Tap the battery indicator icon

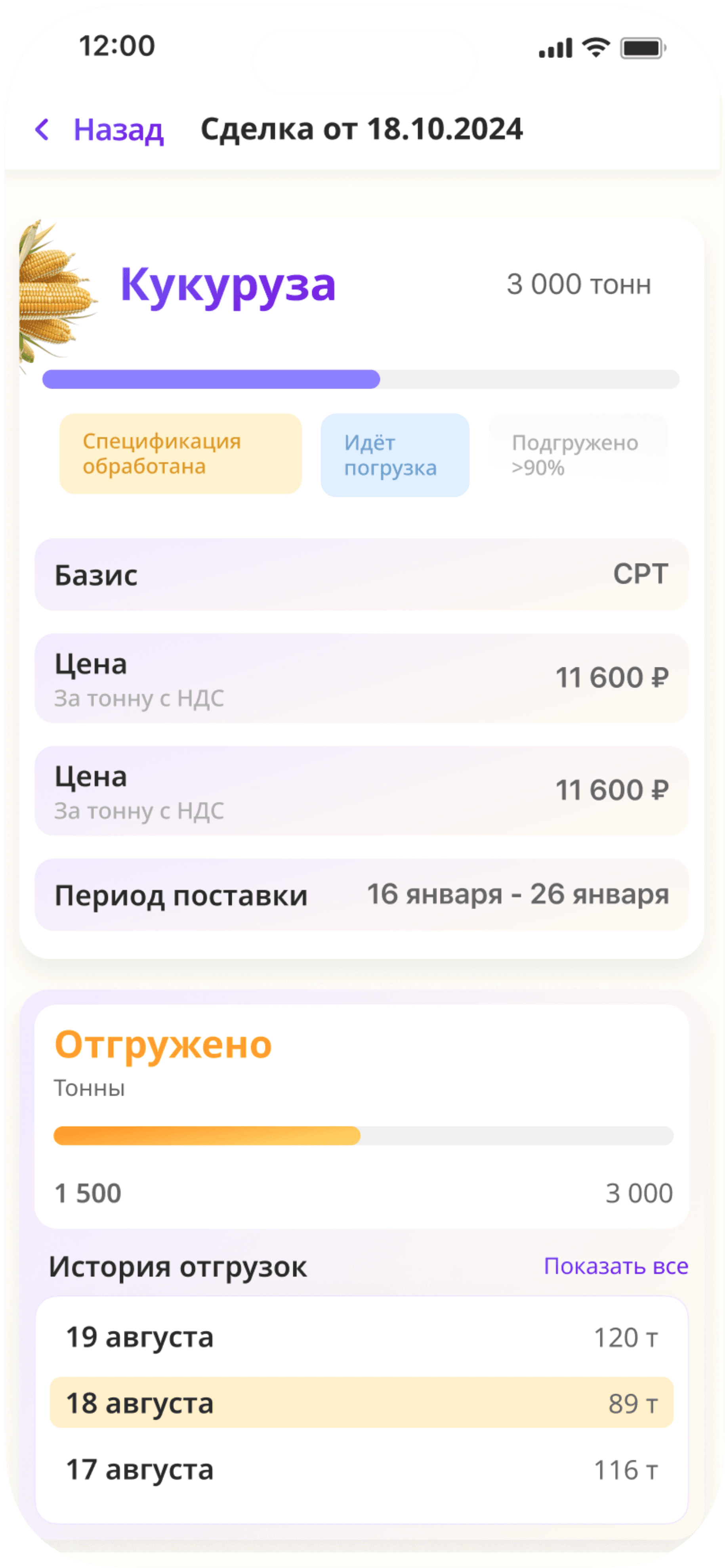tap(642, 48)
